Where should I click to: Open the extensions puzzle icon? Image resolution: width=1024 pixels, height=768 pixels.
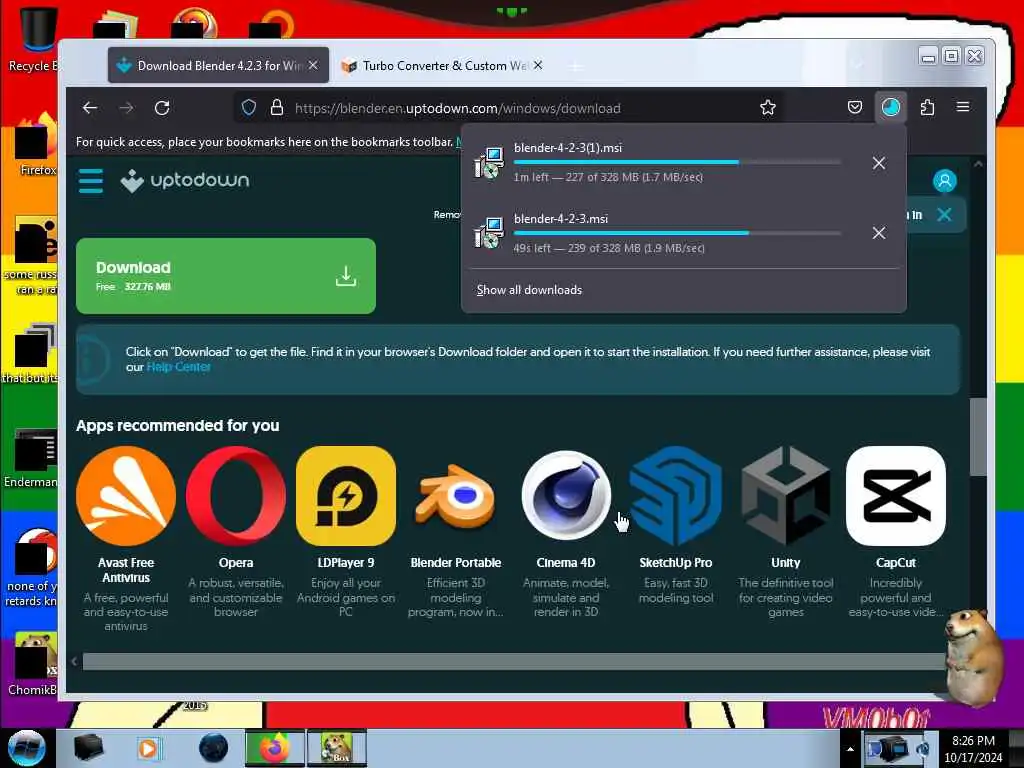(927, 107)
